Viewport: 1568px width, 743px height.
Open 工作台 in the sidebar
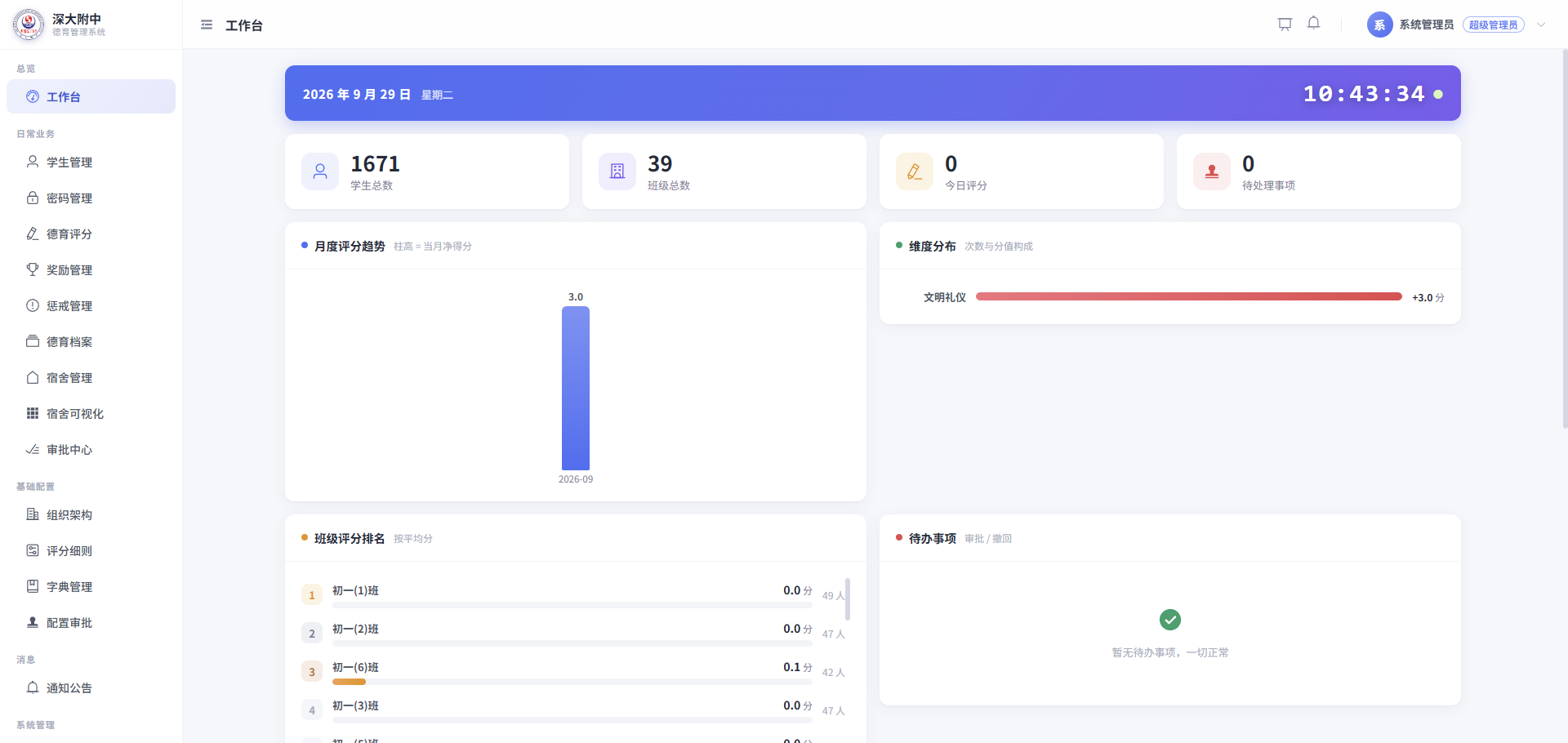(x=91, y=96)
